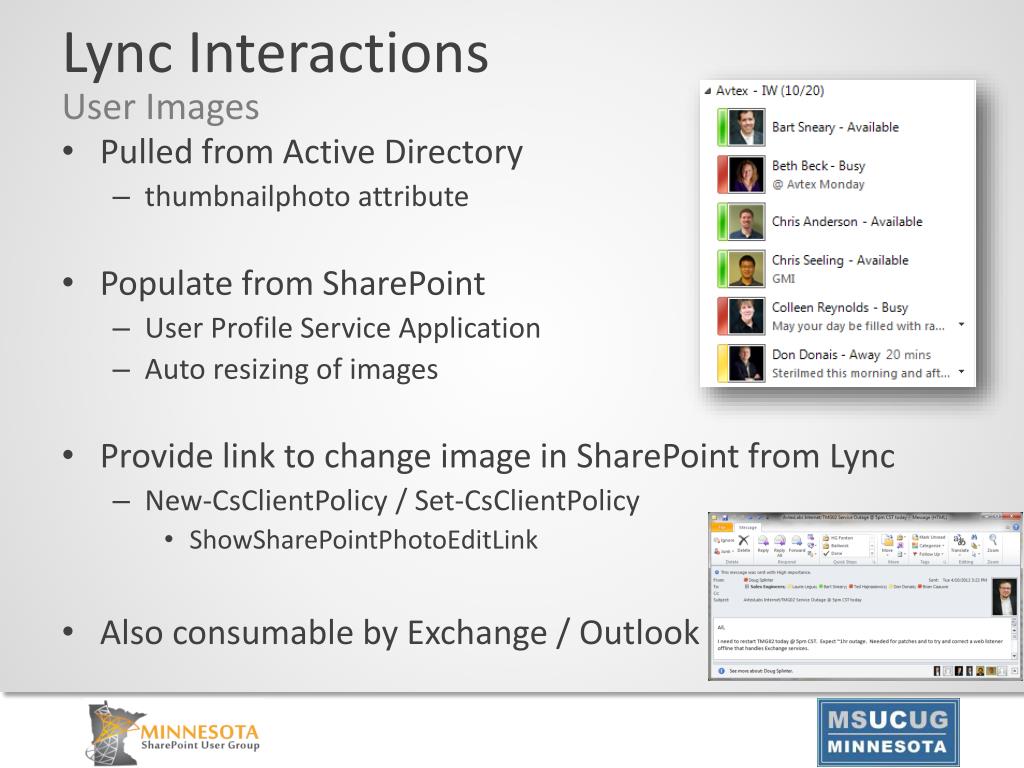Viewport: 1024px width, 768px height.
Task: Click the MSUCUG Minnesota logo
Action: pyautogui.click(x=888, y=731)
